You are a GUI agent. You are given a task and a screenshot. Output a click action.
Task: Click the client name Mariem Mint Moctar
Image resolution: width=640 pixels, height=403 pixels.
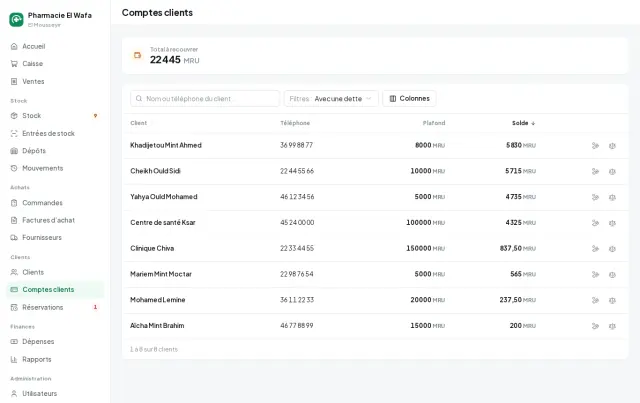pos(161,274)
